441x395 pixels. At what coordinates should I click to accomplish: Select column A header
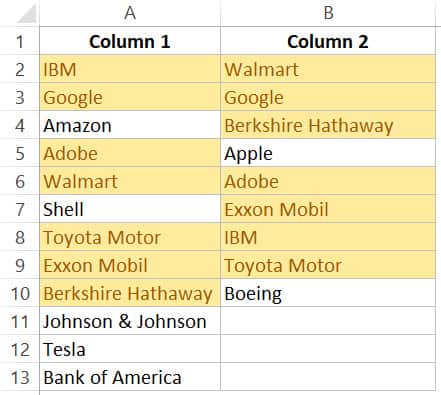click(x=130, y=13)
